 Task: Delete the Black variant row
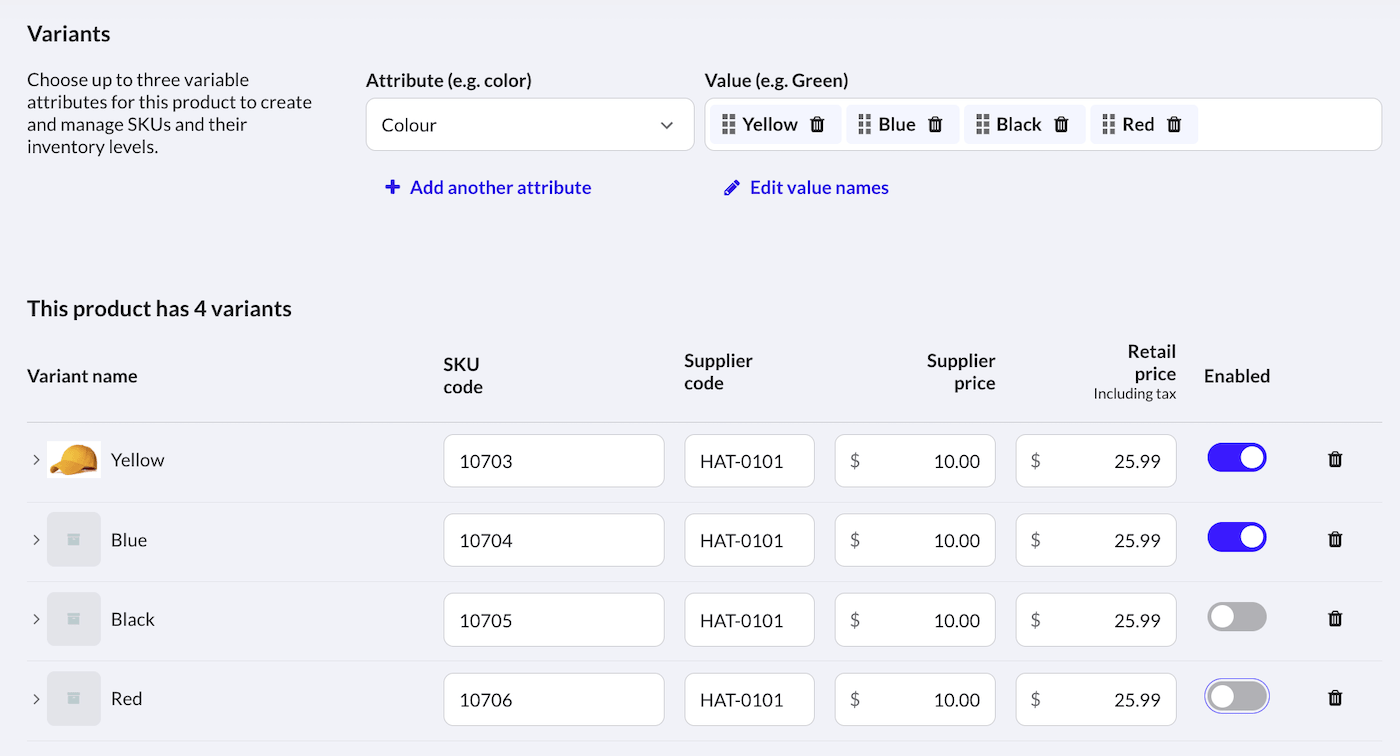[1334, 619]
